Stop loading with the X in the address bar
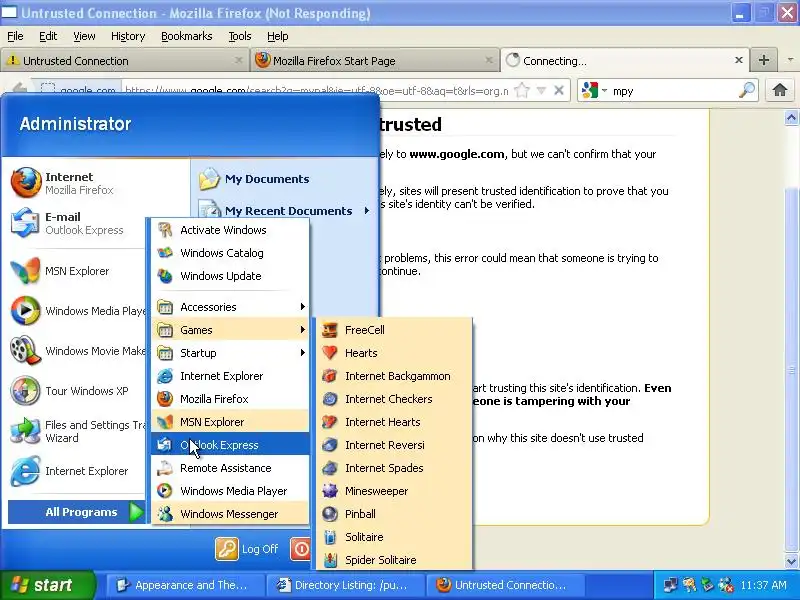The width and height of the screenshot is (800, 600). pos(559,90)
